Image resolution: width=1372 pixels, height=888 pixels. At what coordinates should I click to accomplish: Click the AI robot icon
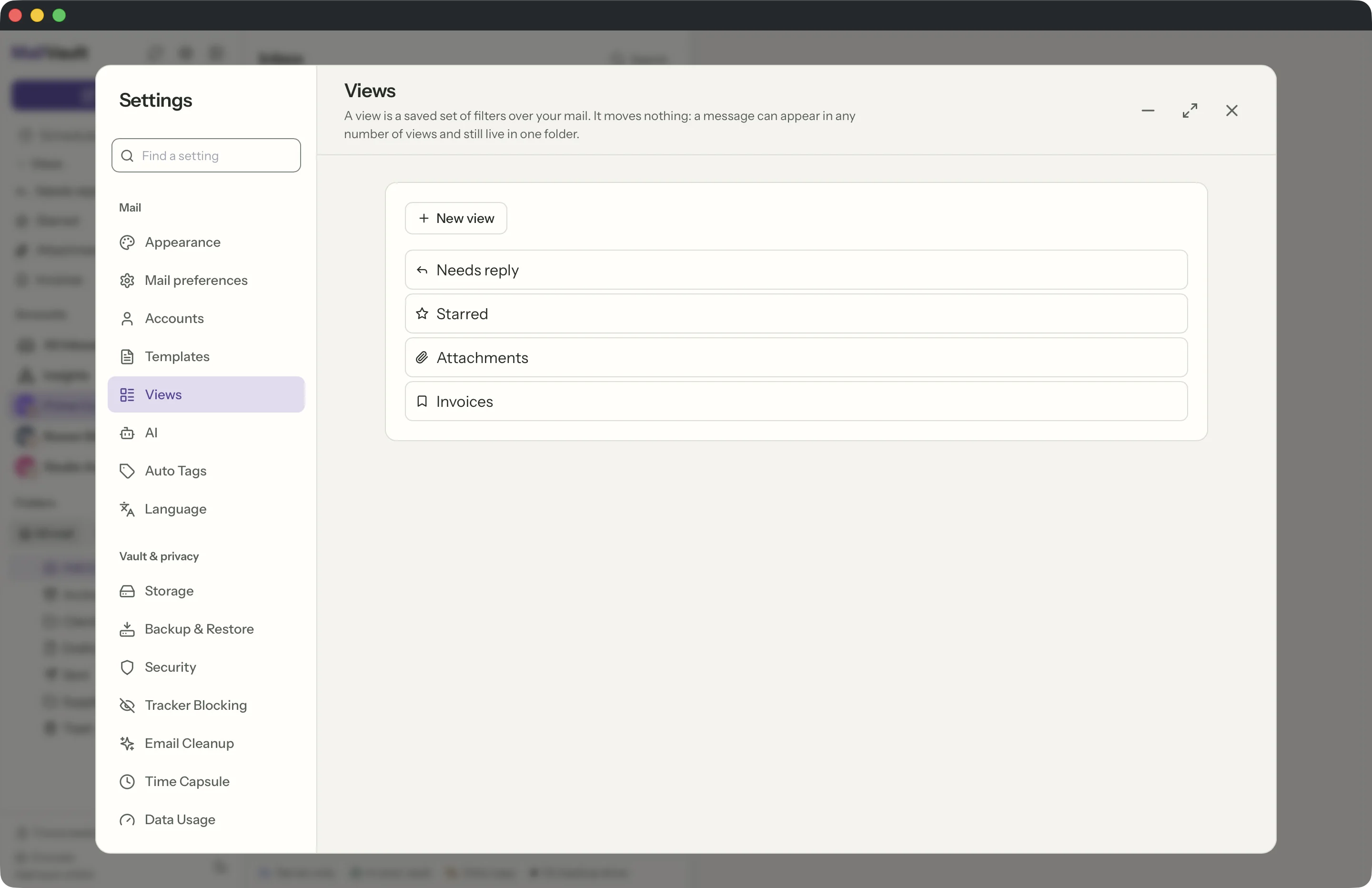click(127, 433)
